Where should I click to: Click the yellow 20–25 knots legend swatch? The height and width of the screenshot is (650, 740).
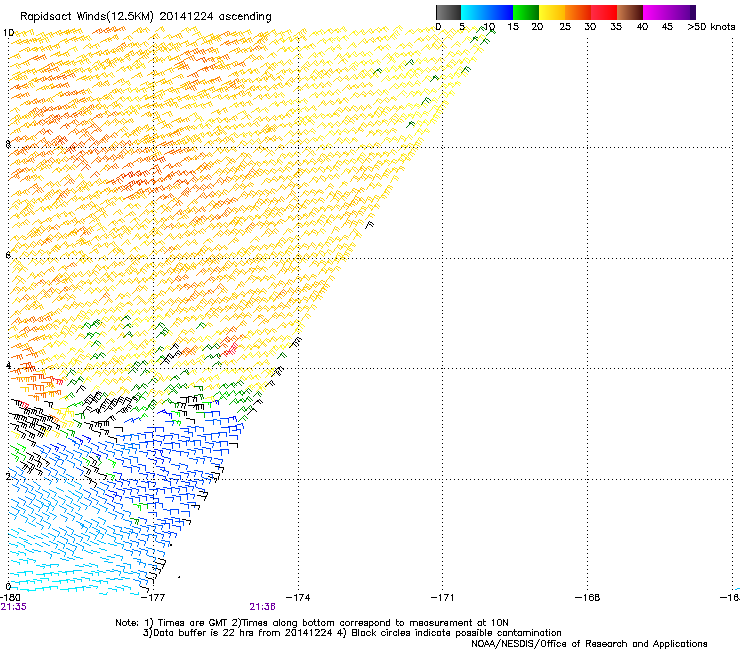tap(552, 12)
